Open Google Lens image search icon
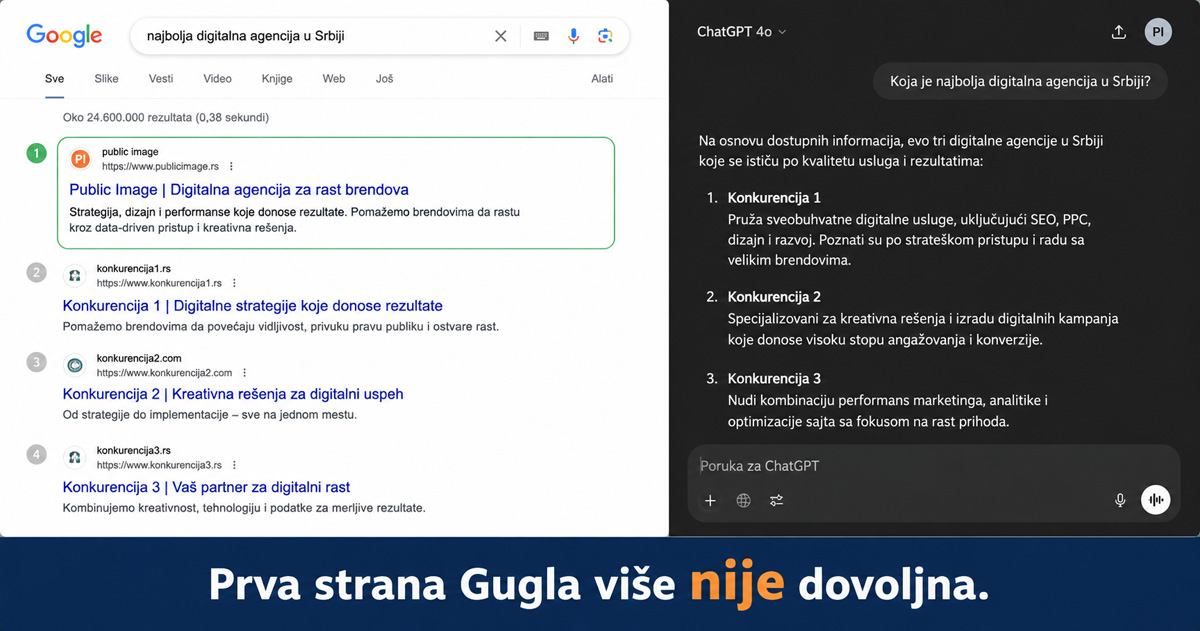This screenshot has width=1200, height=631. pos(605,36)
